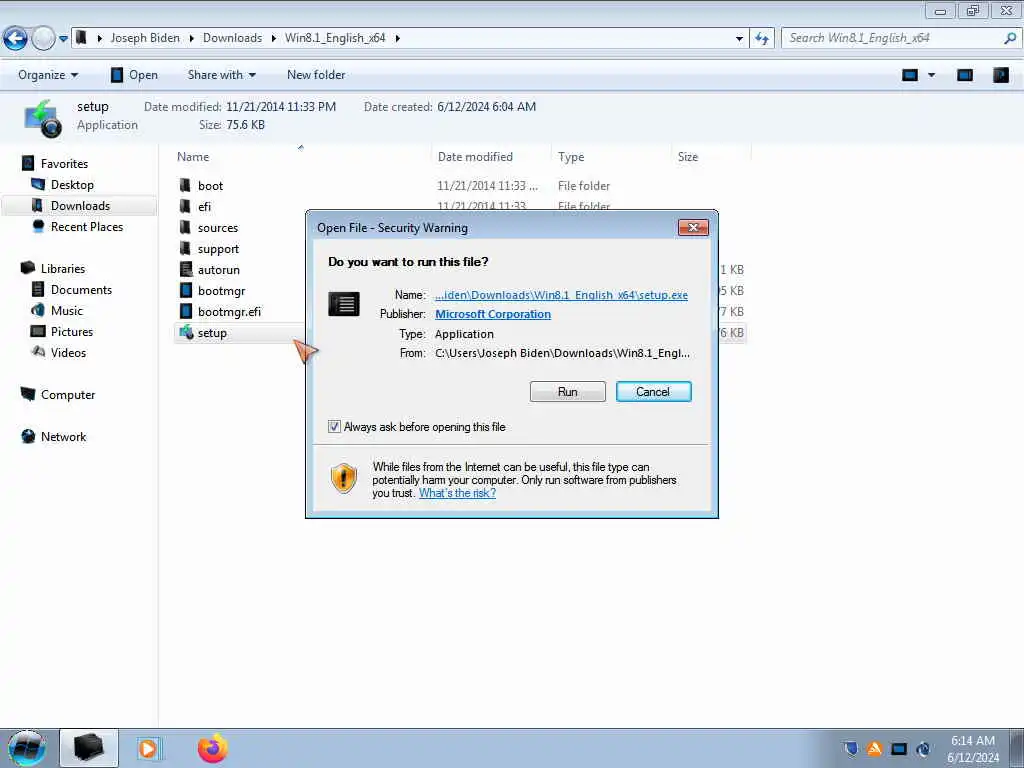The image size is (1024, 768).
Task: Click the What's the risk? link
Action: click(x=457, y=493)
